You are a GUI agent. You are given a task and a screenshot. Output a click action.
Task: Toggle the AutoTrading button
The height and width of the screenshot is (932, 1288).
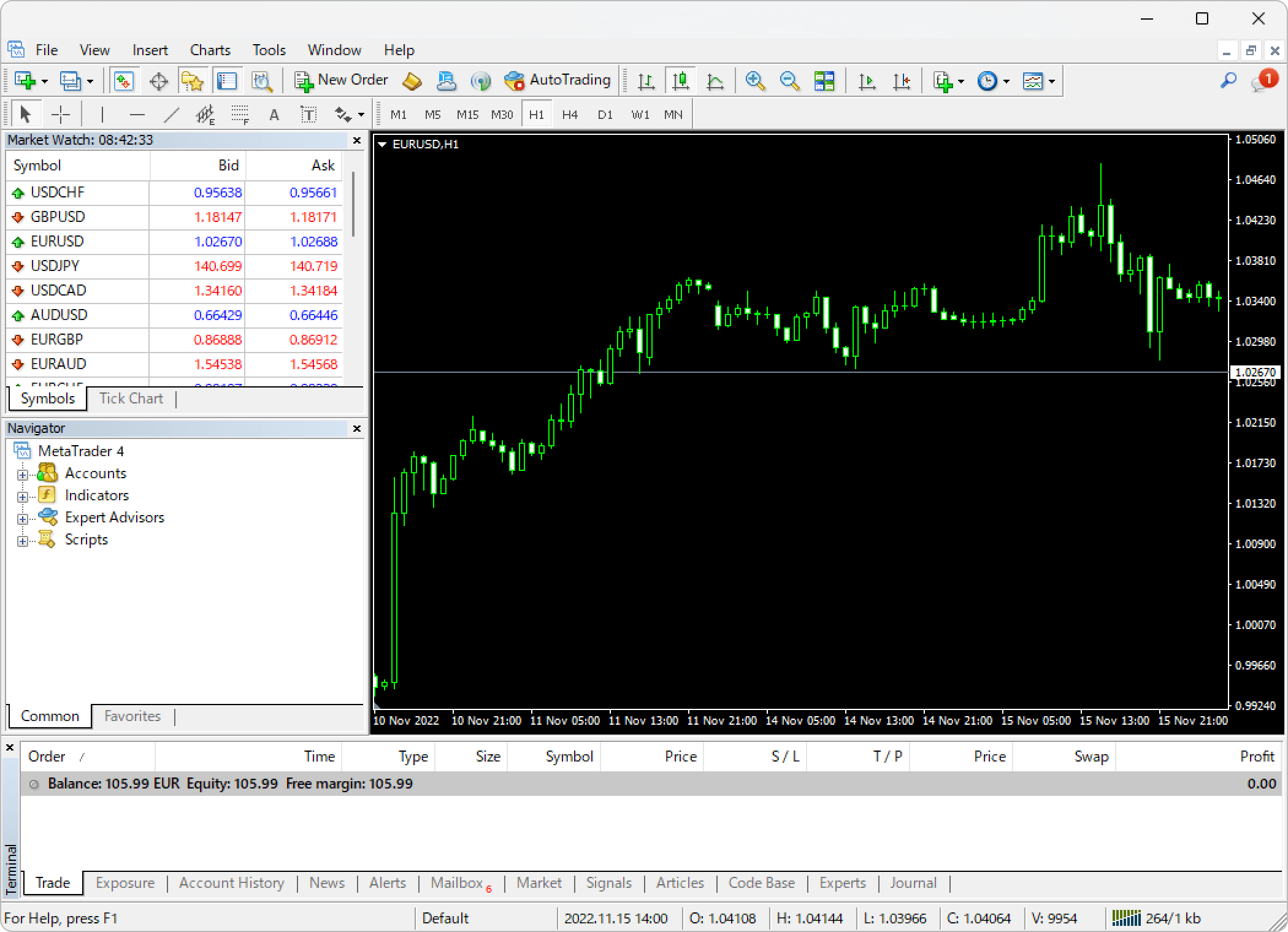[x=558, y=80]
